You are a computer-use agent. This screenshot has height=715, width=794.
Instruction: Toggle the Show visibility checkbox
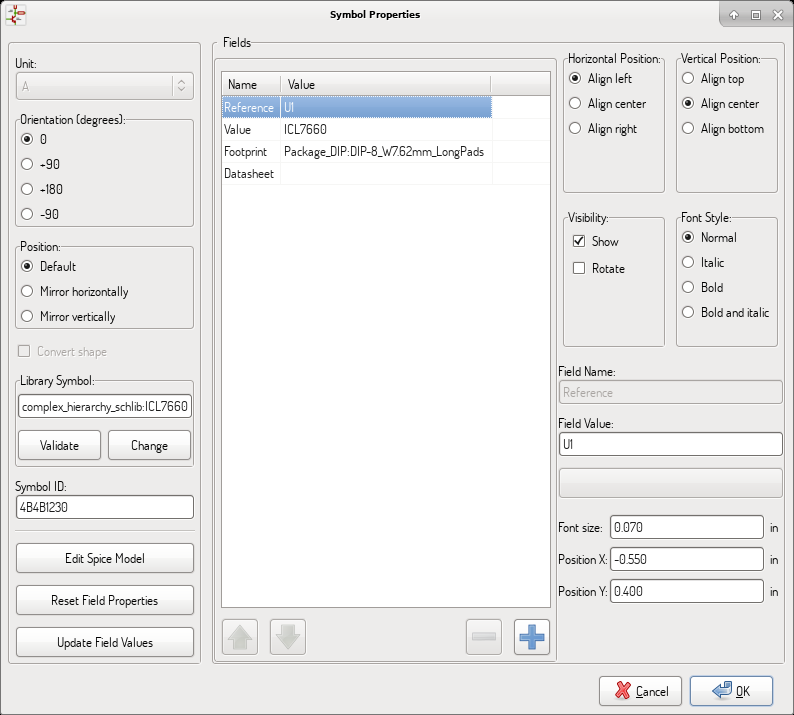click(579, 242)
